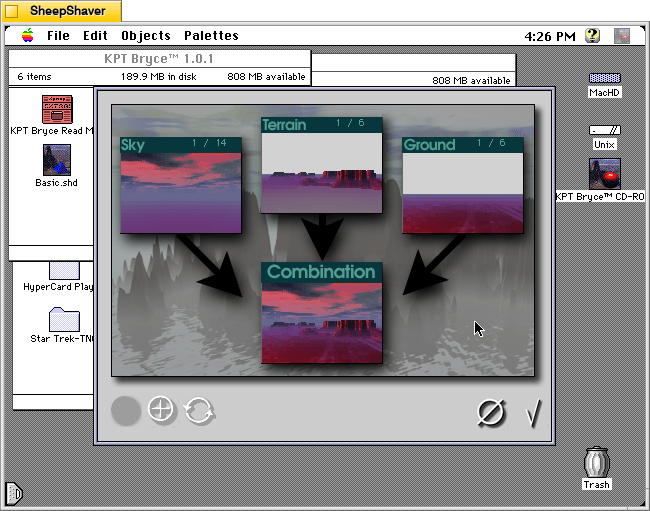Open the Apple menu
The image size is (650, 511).
coord(28,36)
